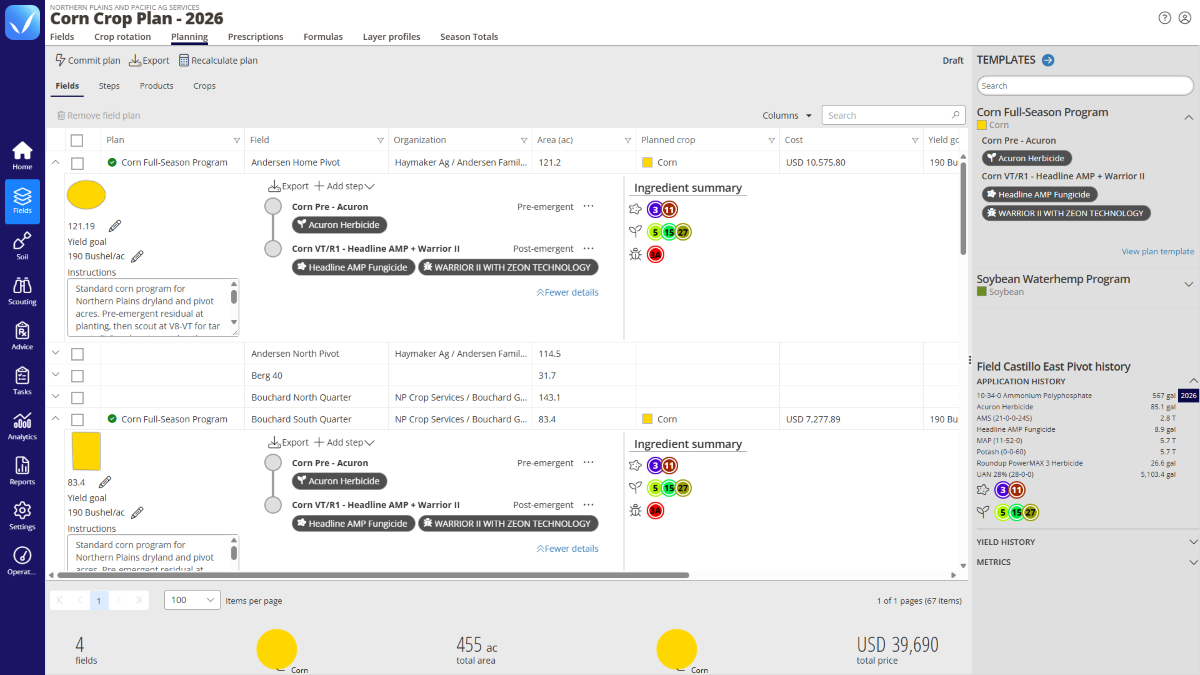Check Berg 40 row checkbox

click(x=77, y=376)
